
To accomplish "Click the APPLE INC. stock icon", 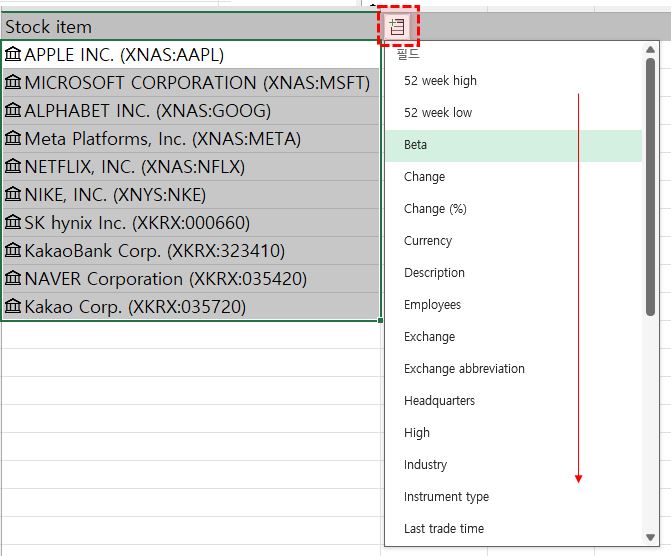I will (x=13, y=54).
